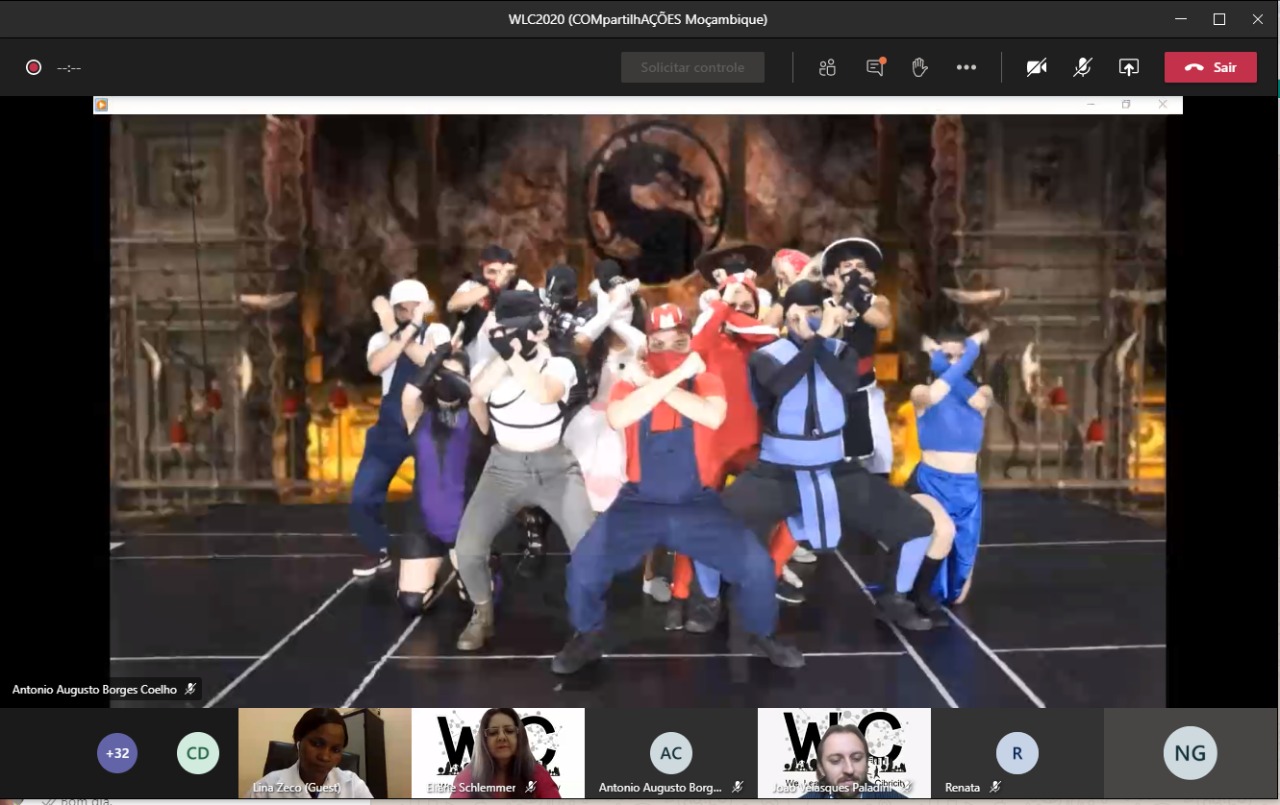Select João Velasques Paladini video thumbnail
This screenshot has width=1280, height=805.
(844, 753)
